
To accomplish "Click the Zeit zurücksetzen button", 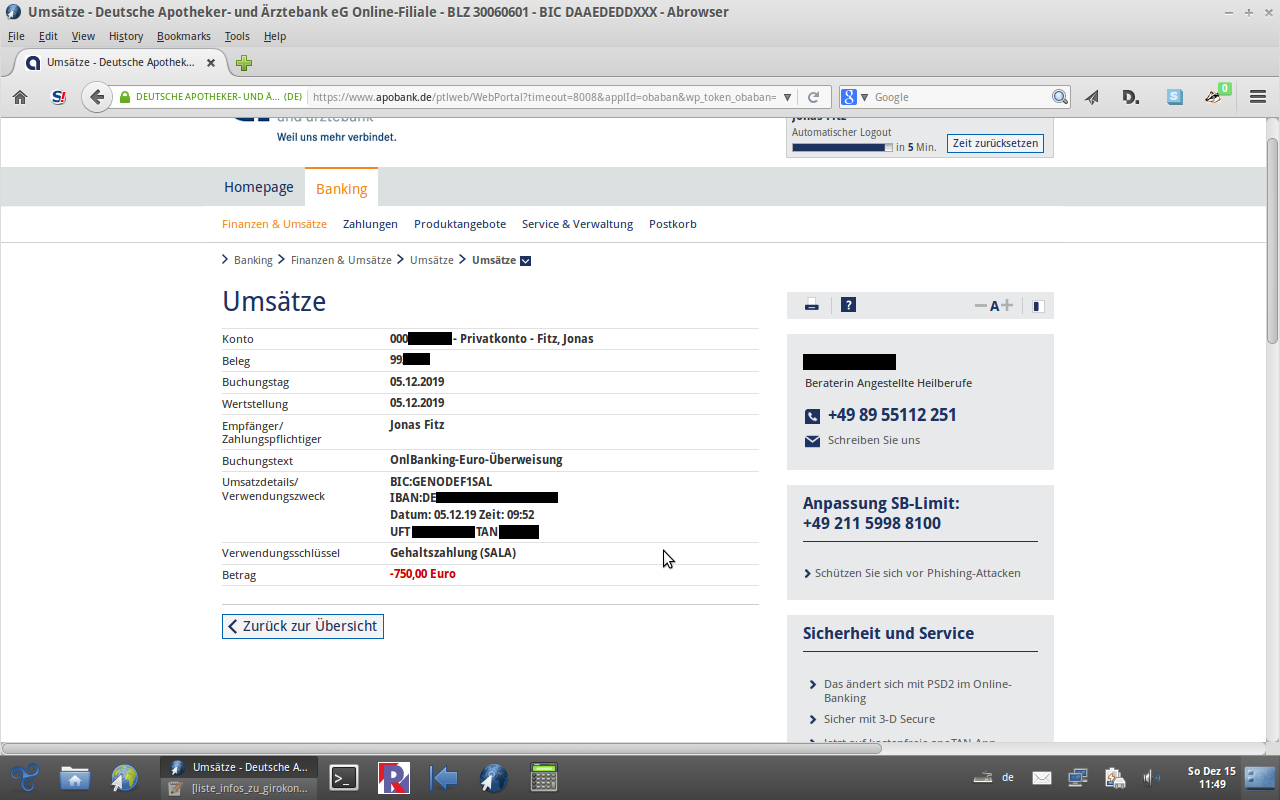I will pos(995,144).
